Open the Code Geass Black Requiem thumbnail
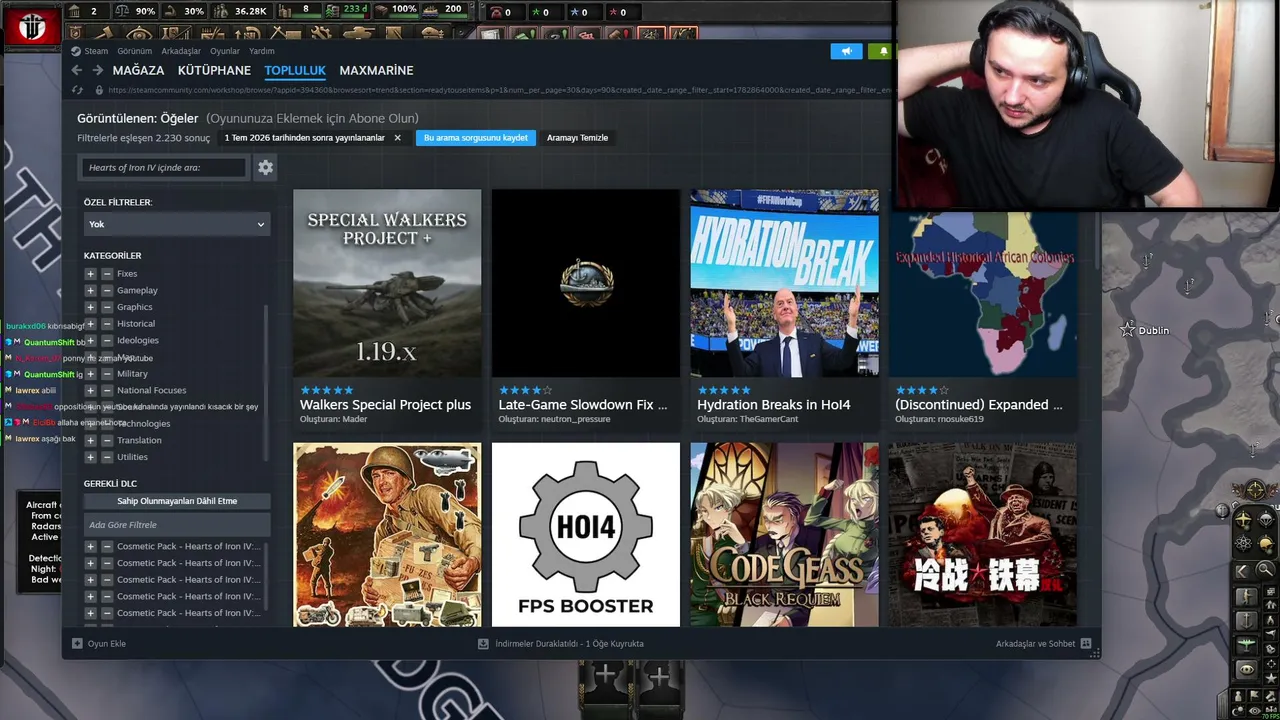 [x=784, y=535]
